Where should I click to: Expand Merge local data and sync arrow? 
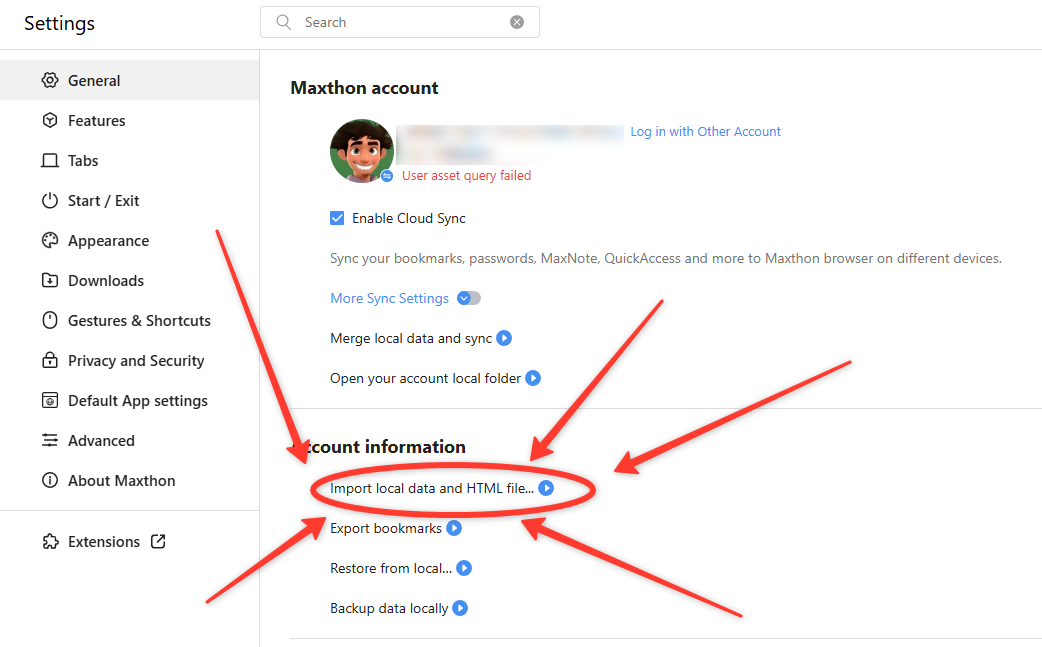click(x=504, y=338)
